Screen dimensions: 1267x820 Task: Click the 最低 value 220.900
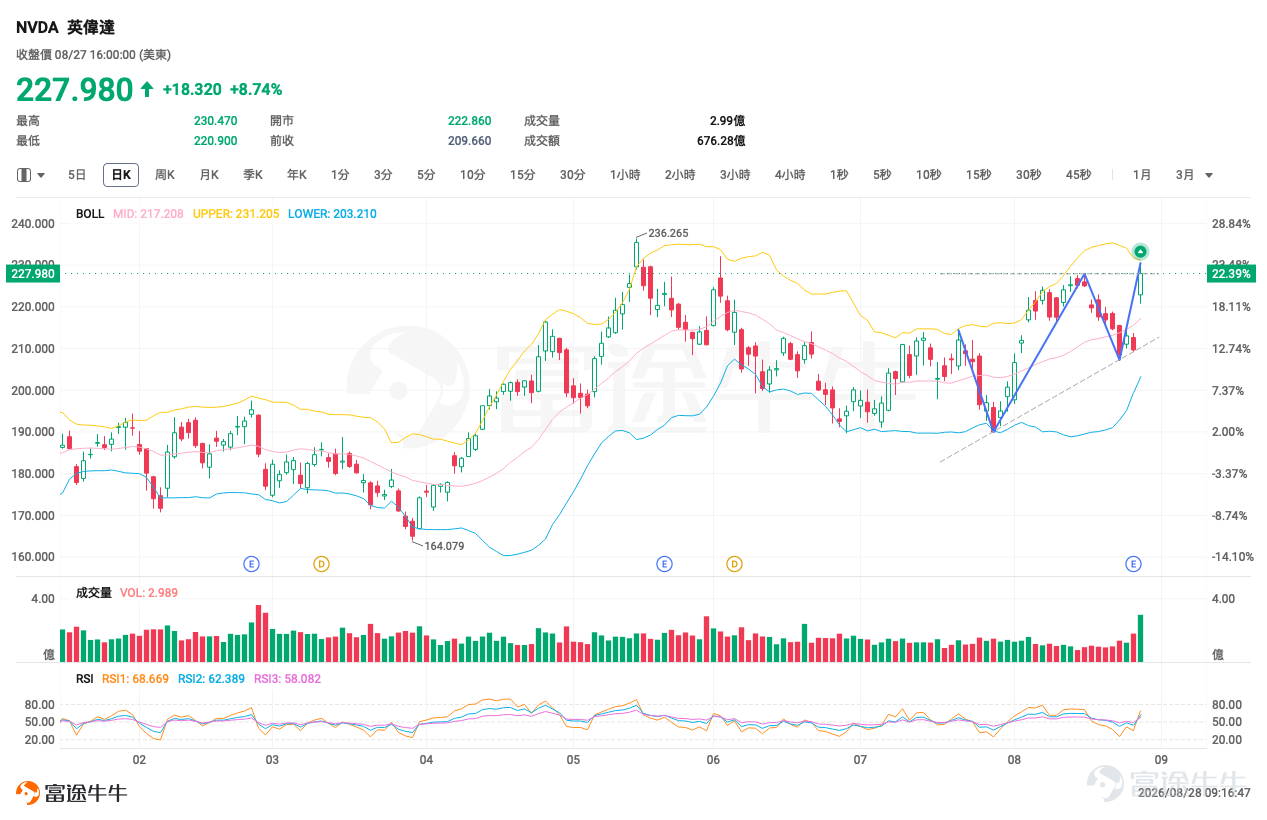click(x=216, y=141)
